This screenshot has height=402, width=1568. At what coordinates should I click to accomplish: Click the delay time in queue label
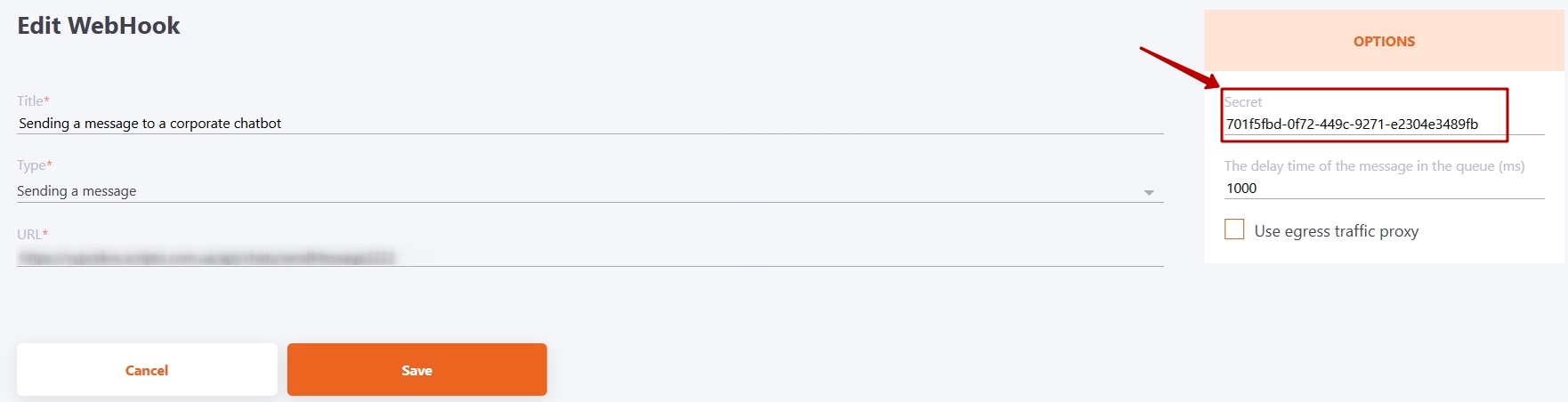click(x=1374, y=166)
